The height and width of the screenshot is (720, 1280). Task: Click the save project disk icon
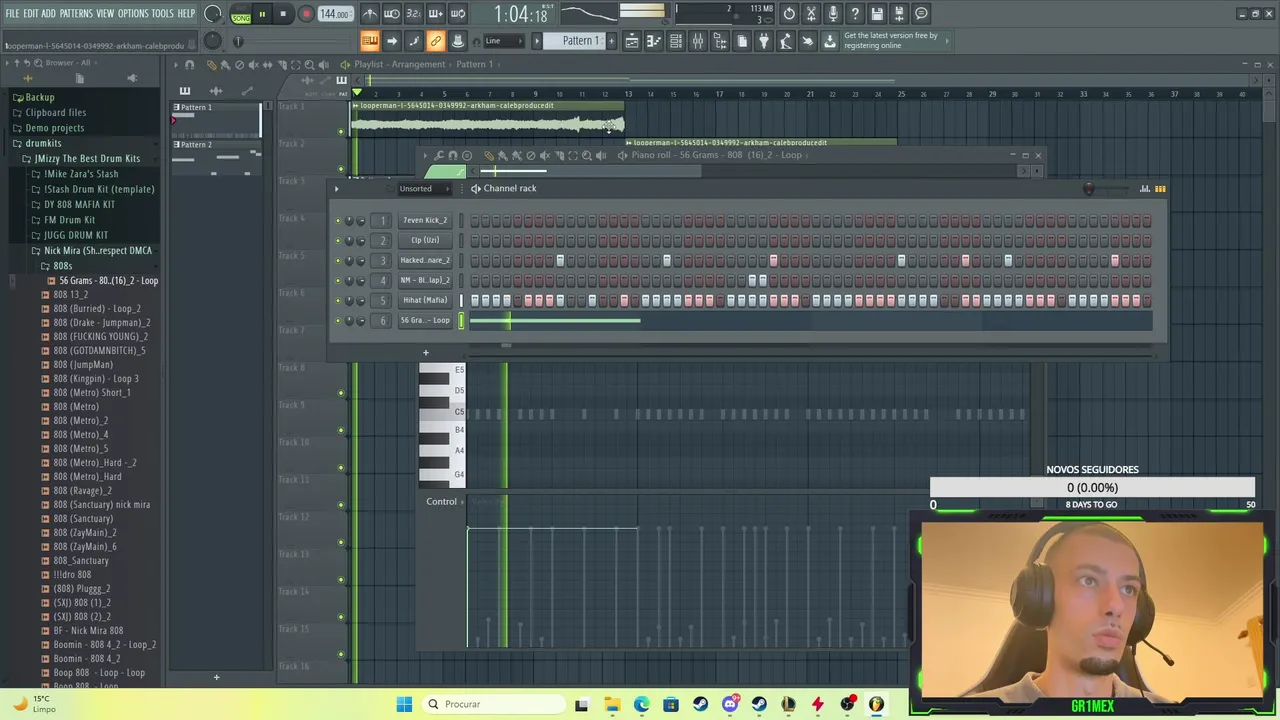tap(877, 14)
